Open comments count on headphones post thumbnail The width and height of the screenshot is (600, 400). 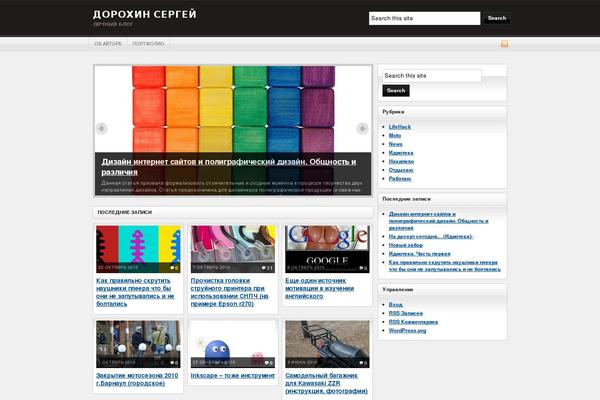coord(174,268)
